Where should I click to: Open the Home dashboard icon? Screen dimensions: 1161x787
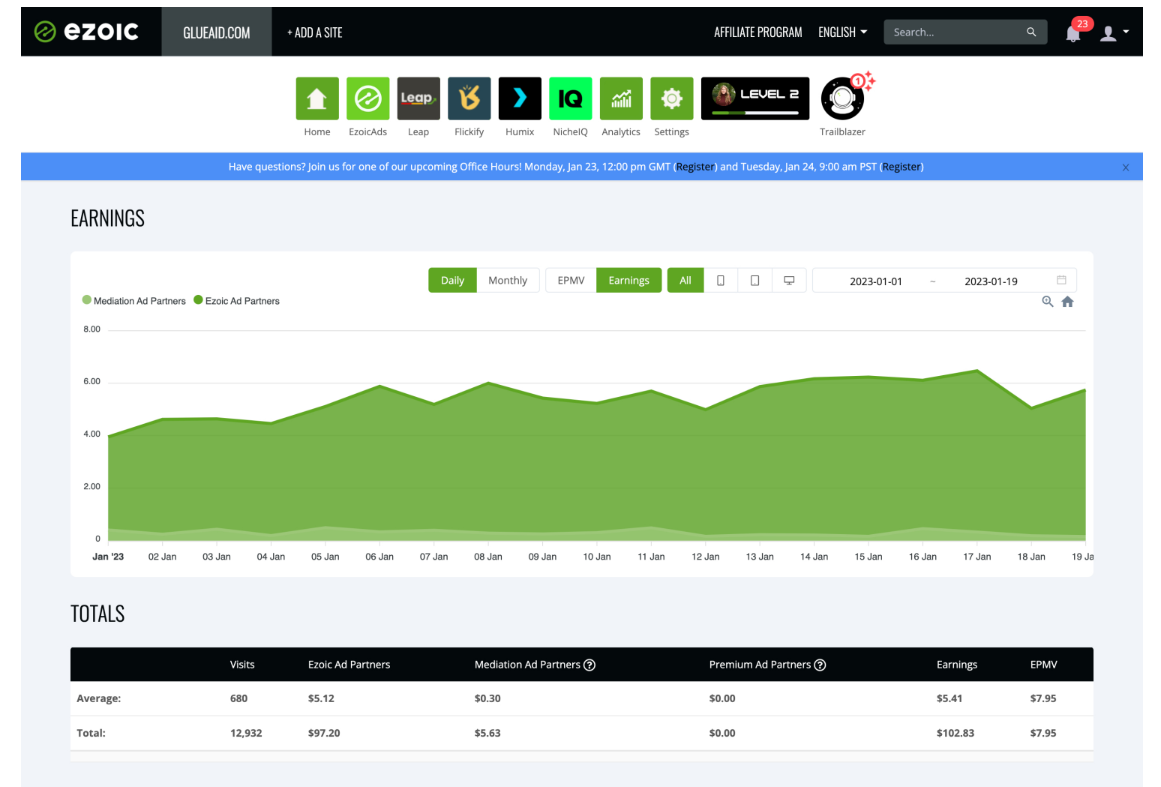317,98
